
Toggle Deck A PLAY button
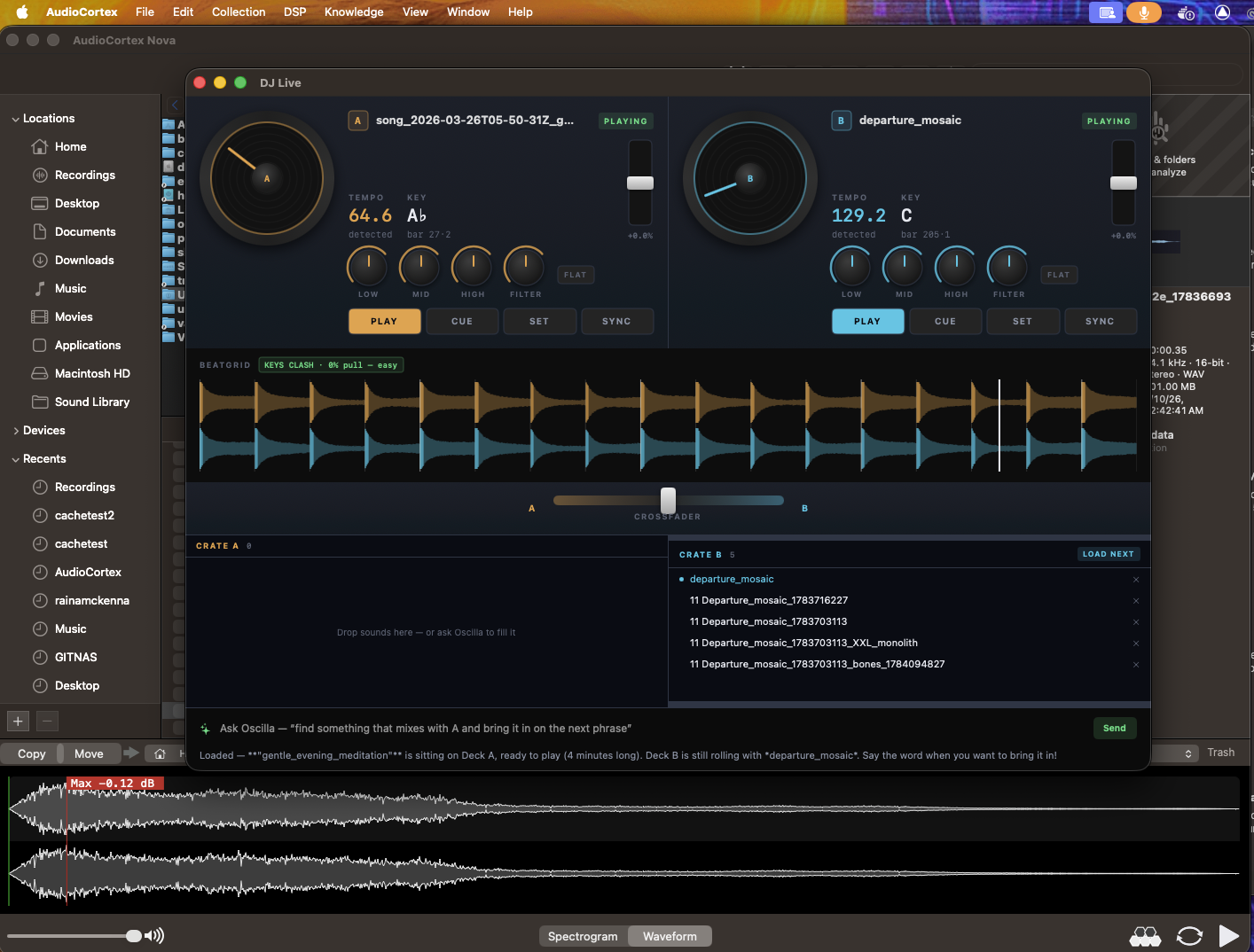[384, 321]
